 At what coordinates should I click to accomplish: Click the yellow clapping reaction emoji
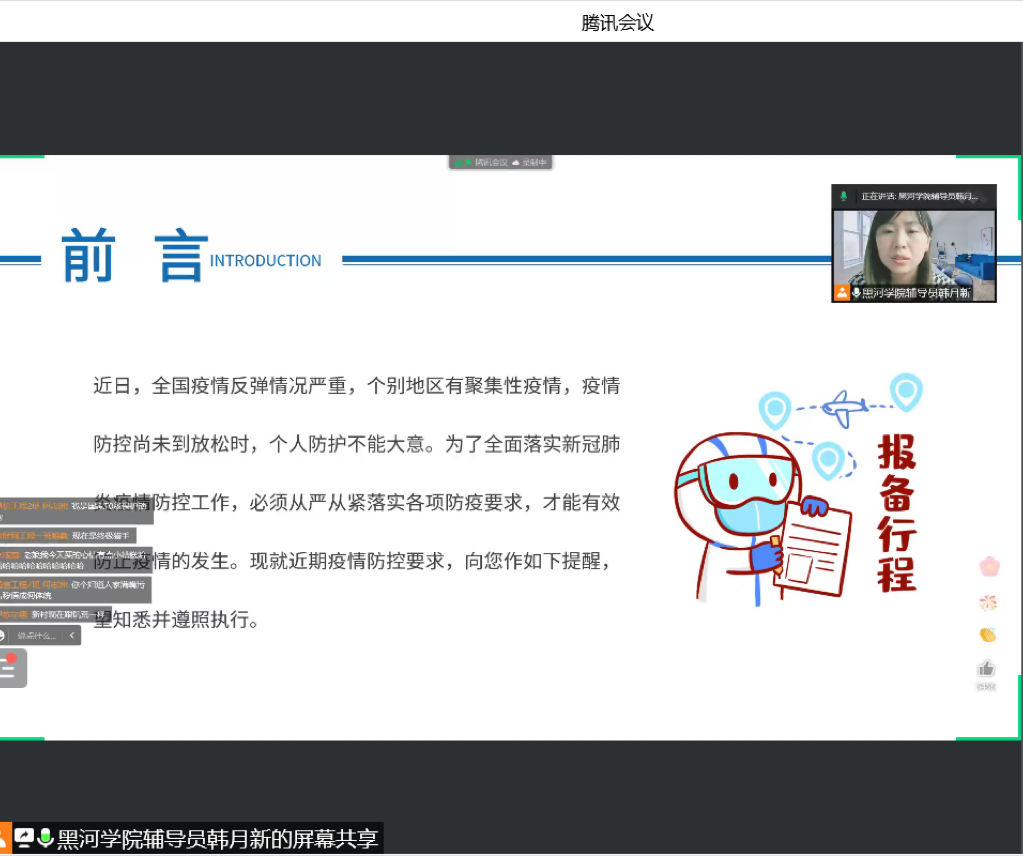point(988,635)
